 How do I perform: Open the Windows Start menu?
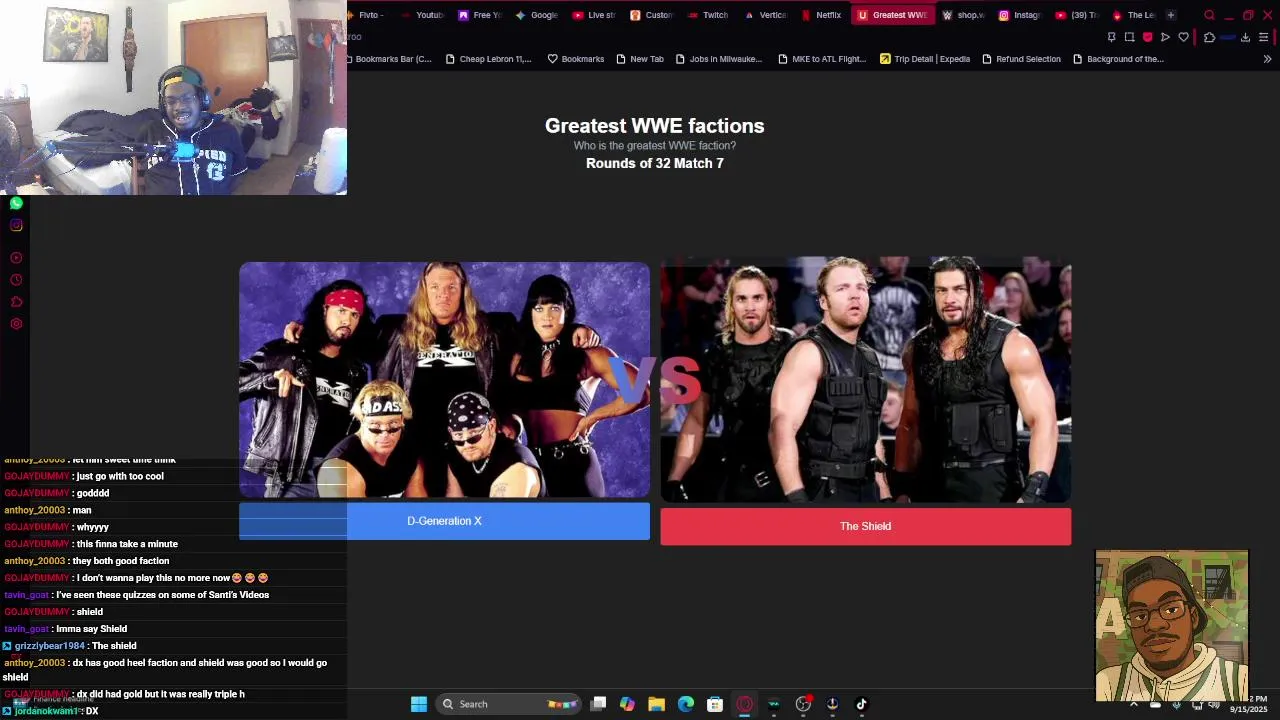click(x=419, y=704)
